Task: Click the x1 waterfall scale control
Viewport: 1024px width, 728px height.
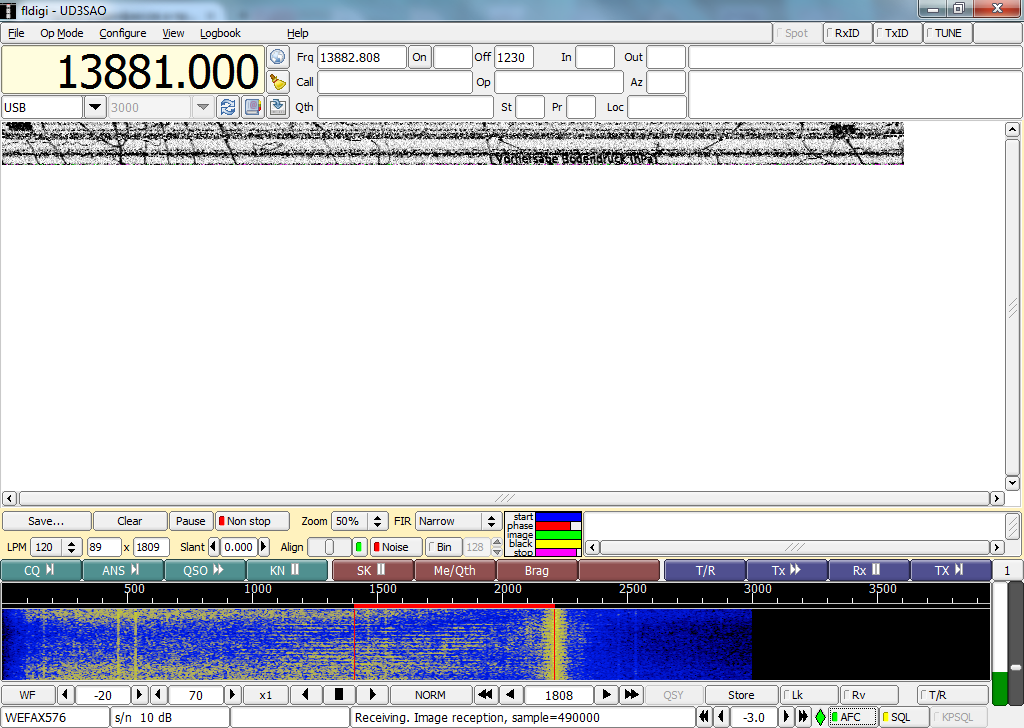Action: tap(265, 694)
